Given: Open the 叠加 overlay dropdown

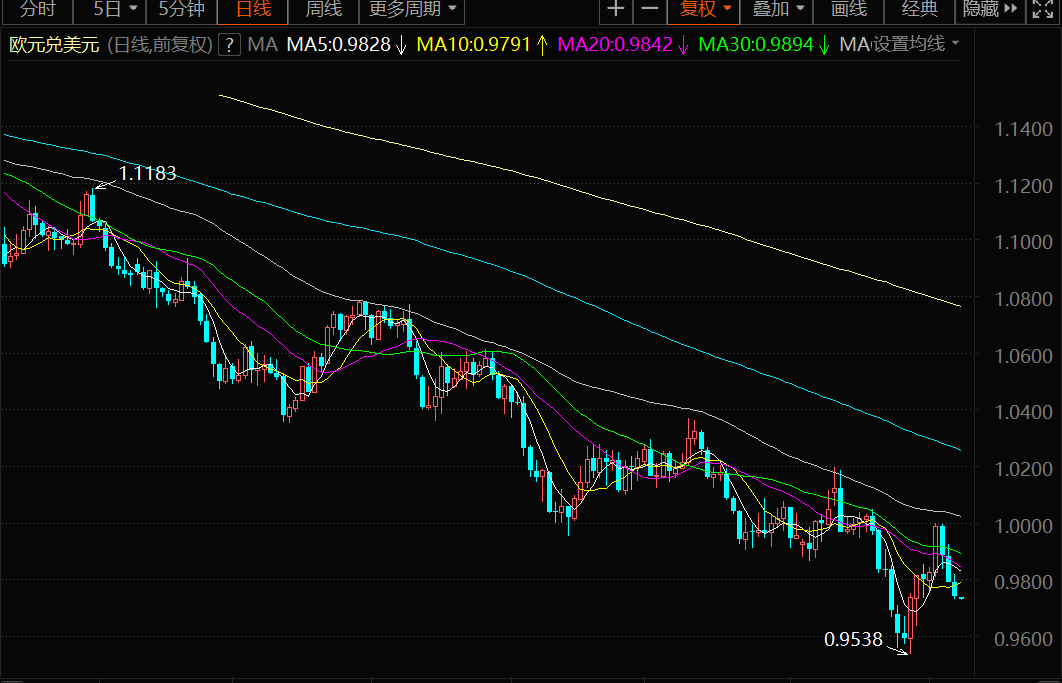Looking at the screenshot, I should [778, 9].
